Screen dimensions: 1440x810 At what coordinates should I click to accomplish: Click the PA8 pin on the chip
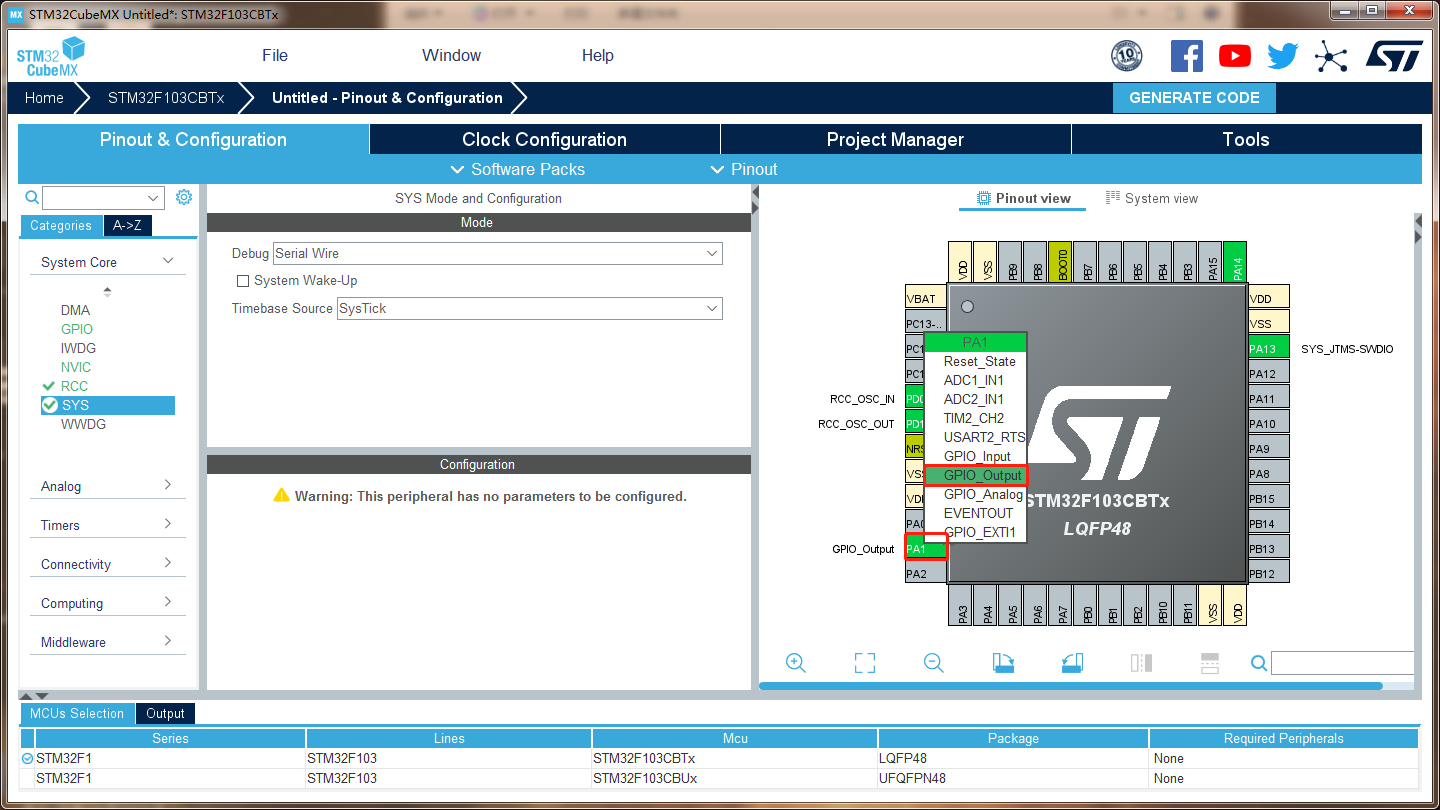point(1269,474)
